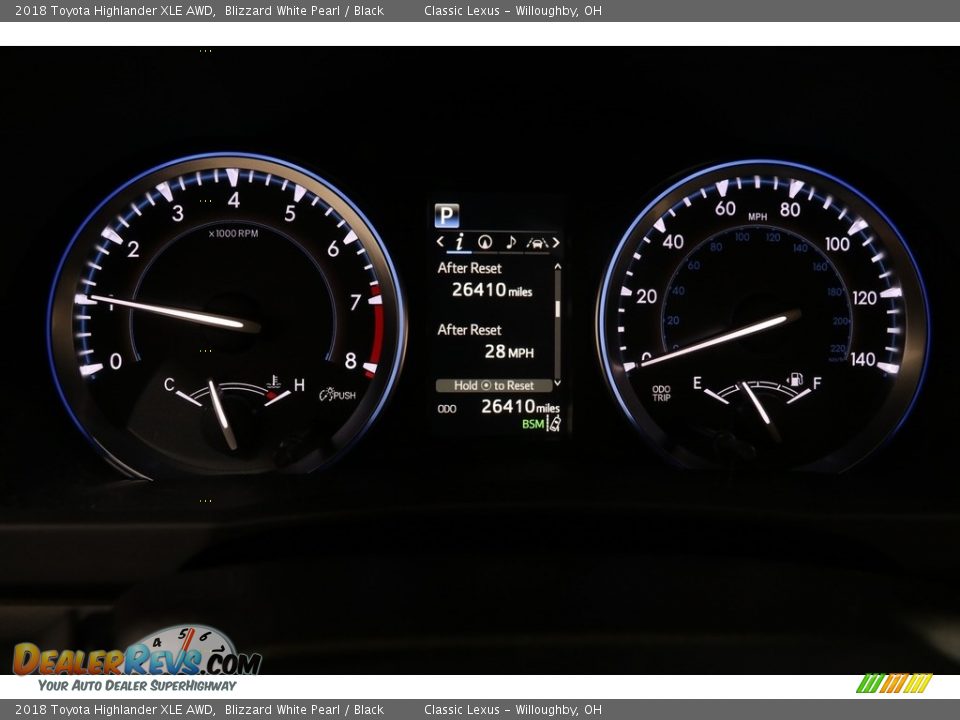Click the F full mark on the fuel gauge
The height and width of the screenshot is (720, 960).
click(x=816, y=383)
